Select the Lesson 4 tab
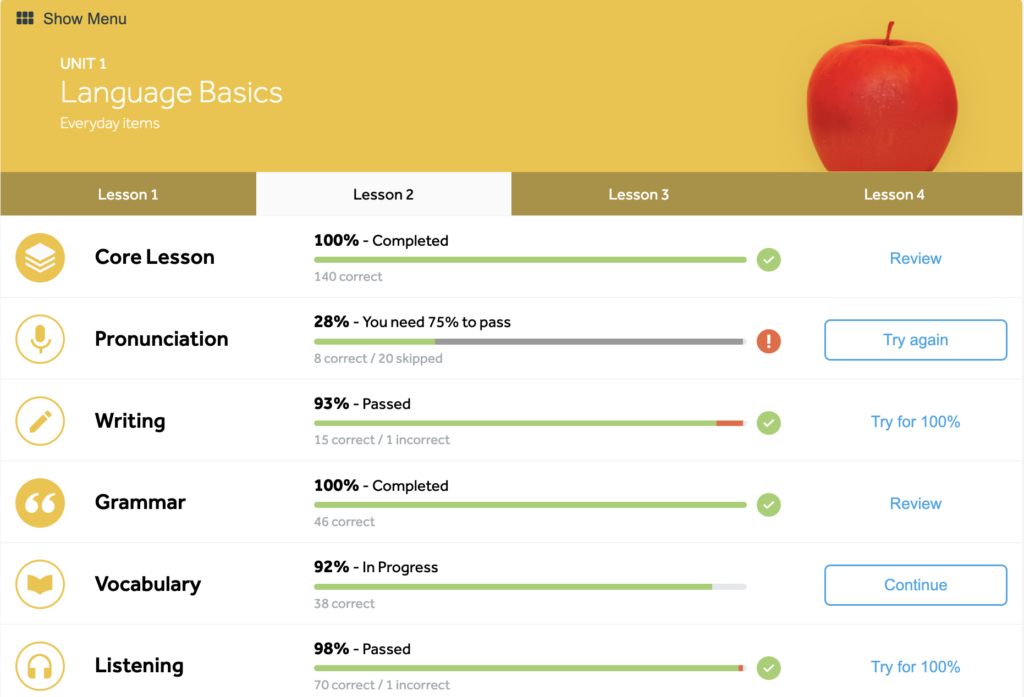1024x697 pixels. click(894, 194)
